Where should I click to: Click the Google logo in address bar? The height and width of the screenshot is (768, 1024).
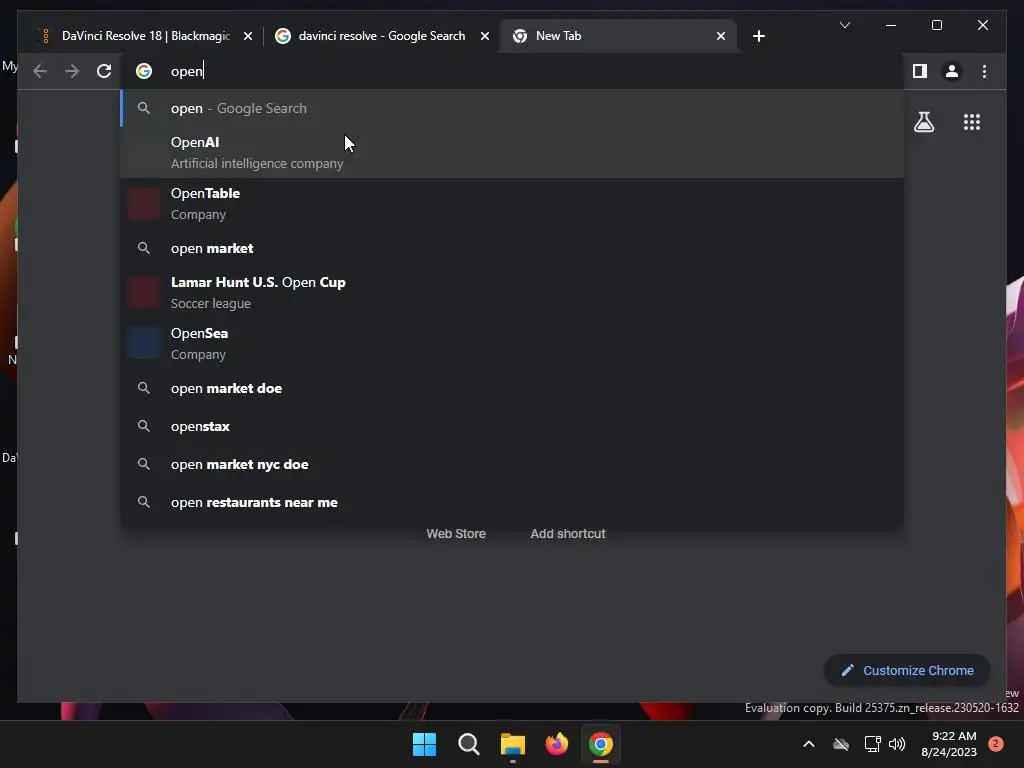pyautogui.click(x=144, y=71)
